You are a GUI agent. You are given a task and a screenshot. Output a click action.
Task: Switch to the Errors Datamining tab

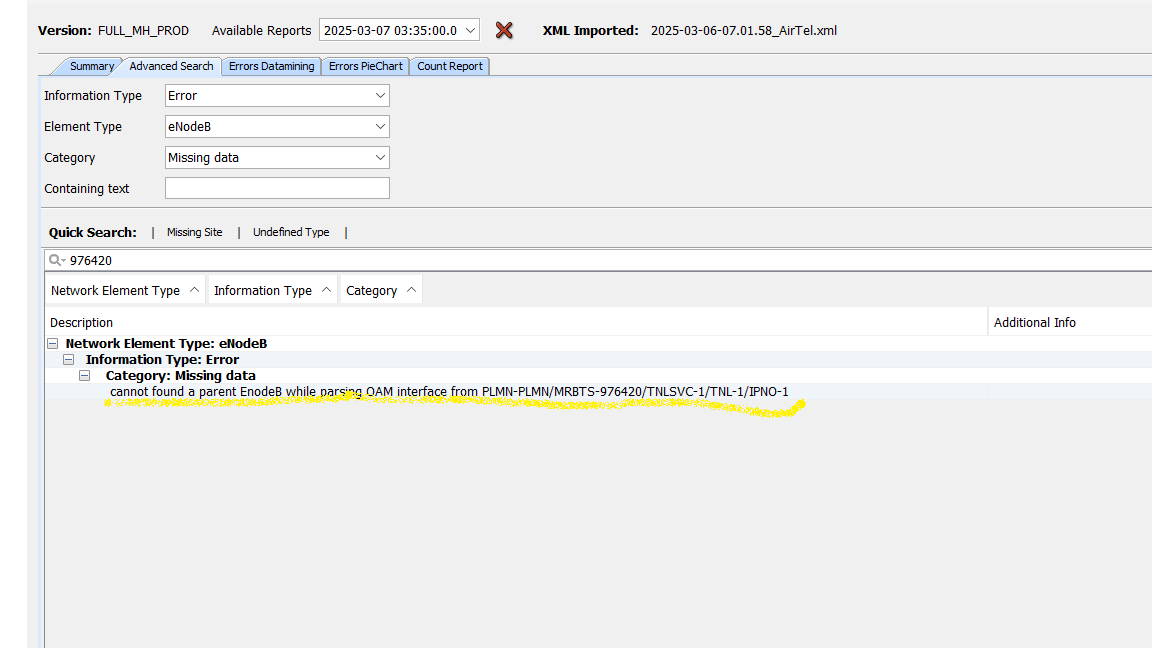271,66
